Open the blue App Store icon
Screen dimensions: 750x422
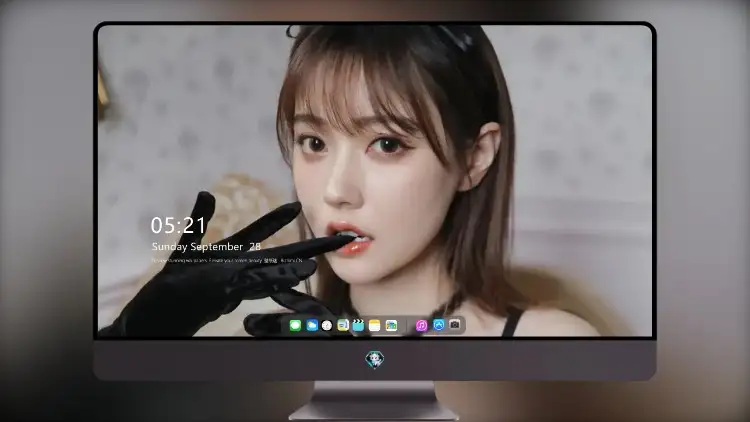(439, 325)
